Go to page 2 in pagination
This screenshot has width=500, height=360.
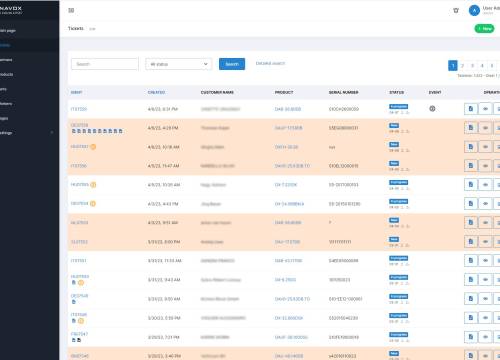(462, 66)
